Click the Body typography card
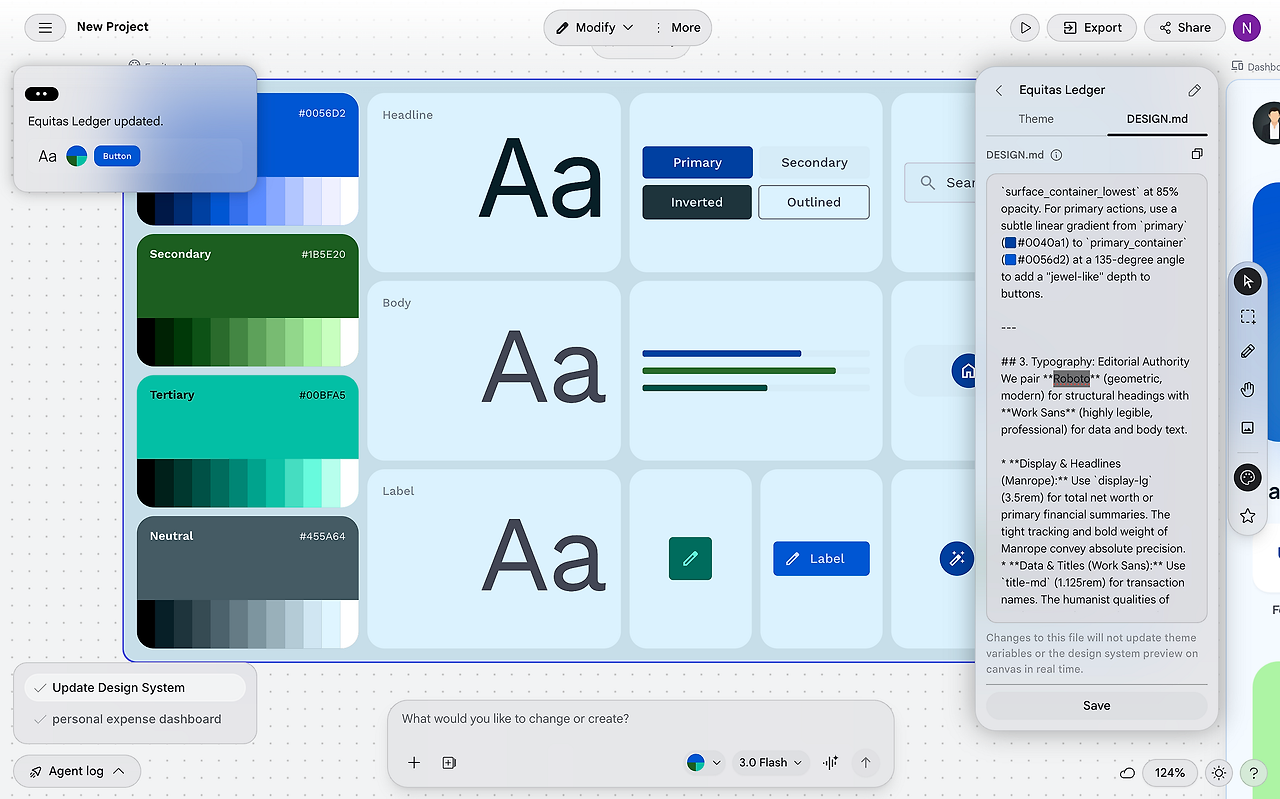 point(496,371)
